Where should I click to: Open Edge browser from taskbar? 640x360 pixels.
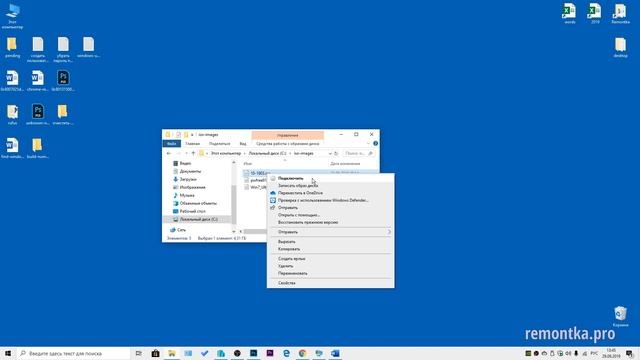pyautogui.click(x=286, y=353)
